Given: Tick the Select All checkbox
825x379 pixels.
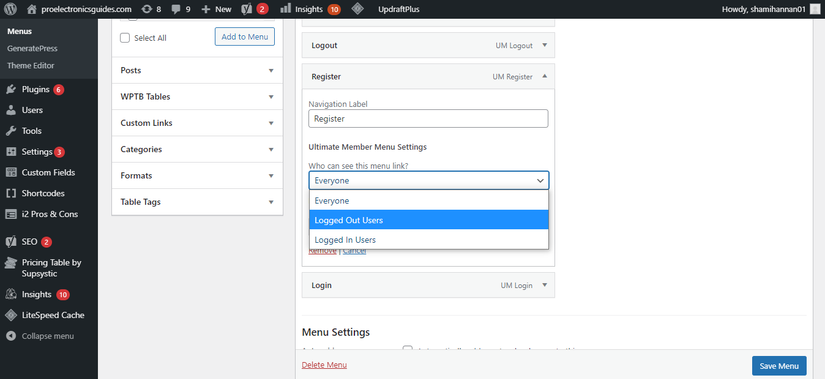Looking at the screenshot, I should click(125, 38).
